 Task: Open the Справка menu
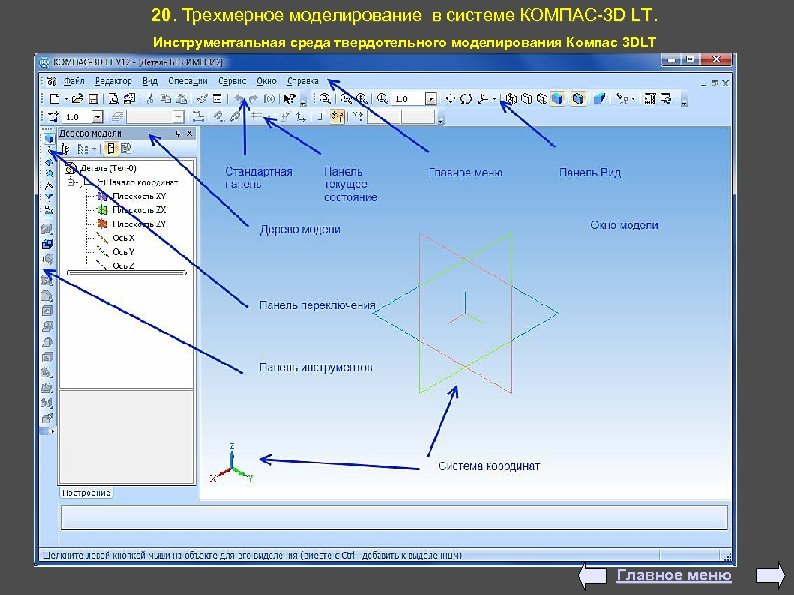click(303, 81)
